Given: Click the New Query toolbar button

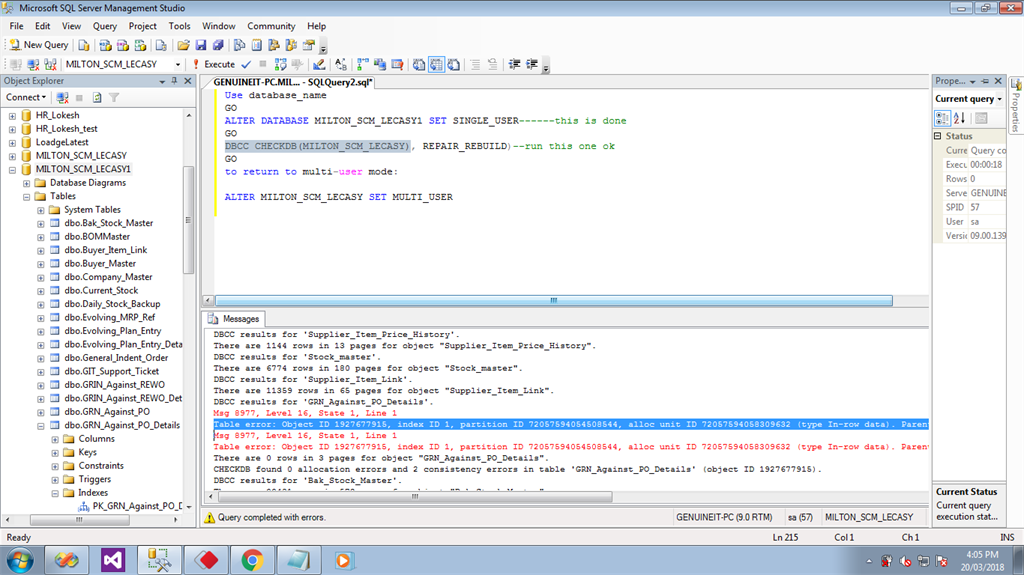Looking at the screenshot, I should point(39,45).
